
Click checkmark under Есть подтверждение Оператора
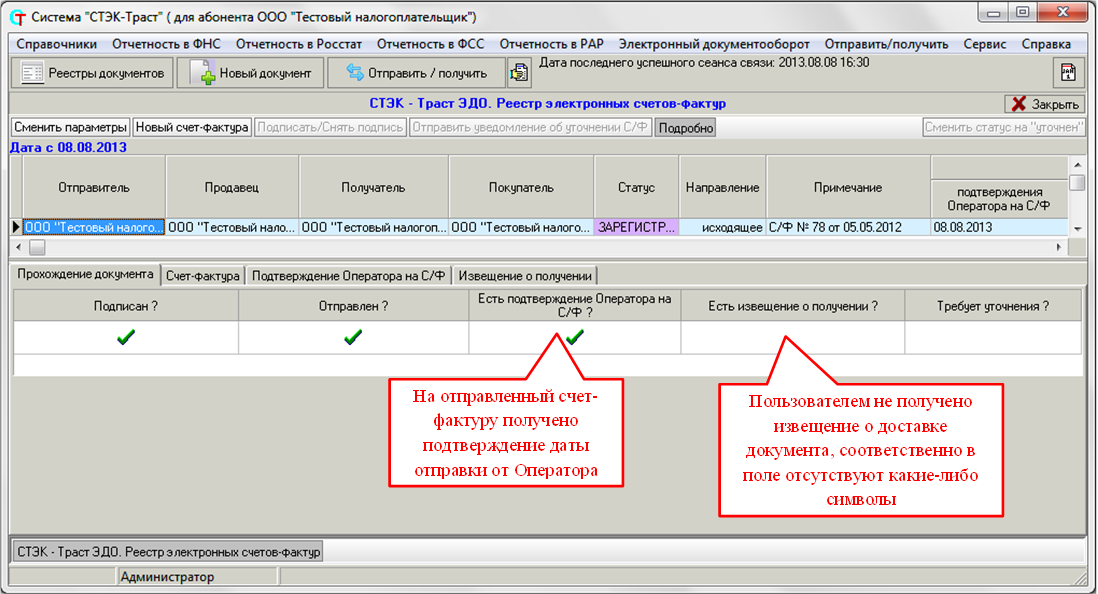coord(575,338)
